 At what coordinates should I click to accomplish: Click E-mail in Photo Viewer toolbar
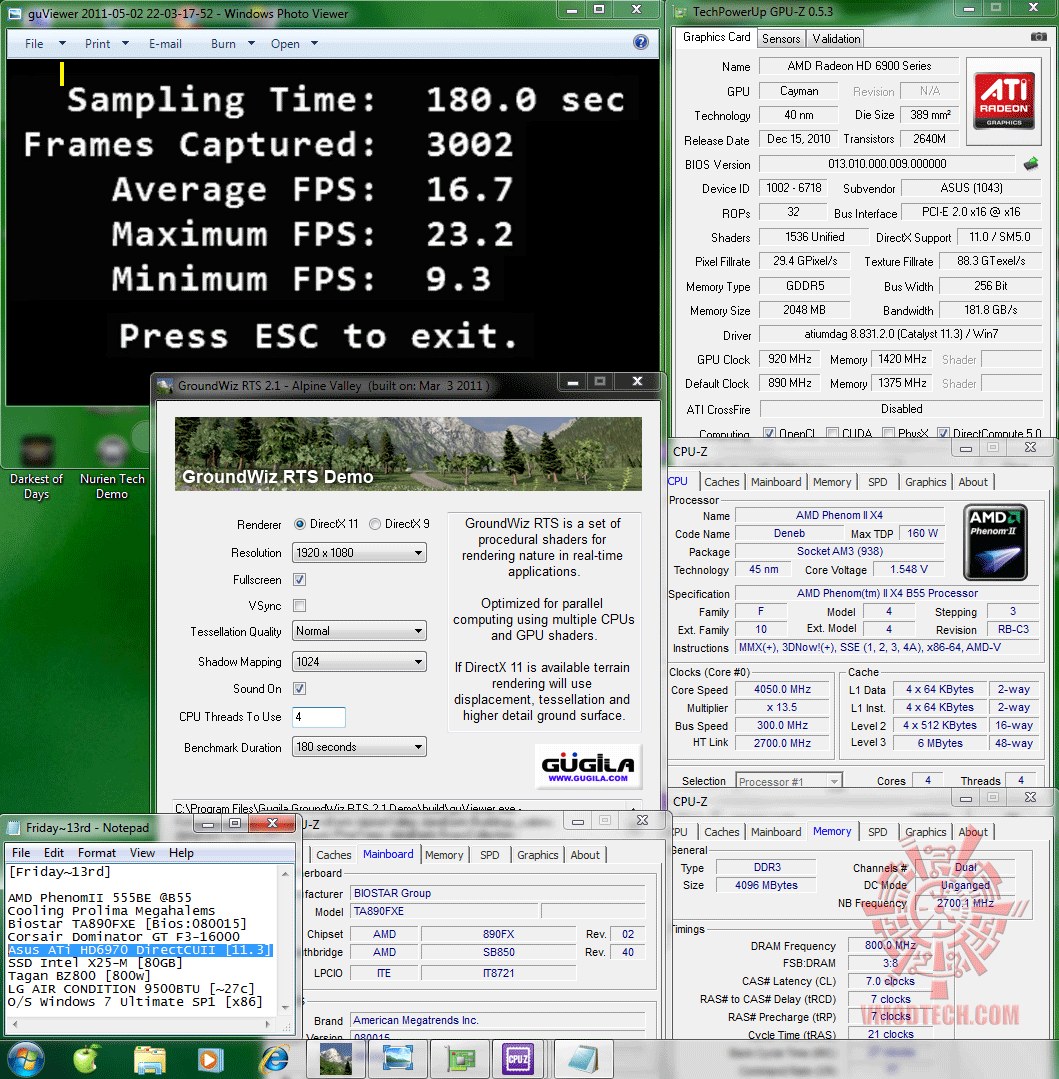pyautogui.click(x=165, y=43)
